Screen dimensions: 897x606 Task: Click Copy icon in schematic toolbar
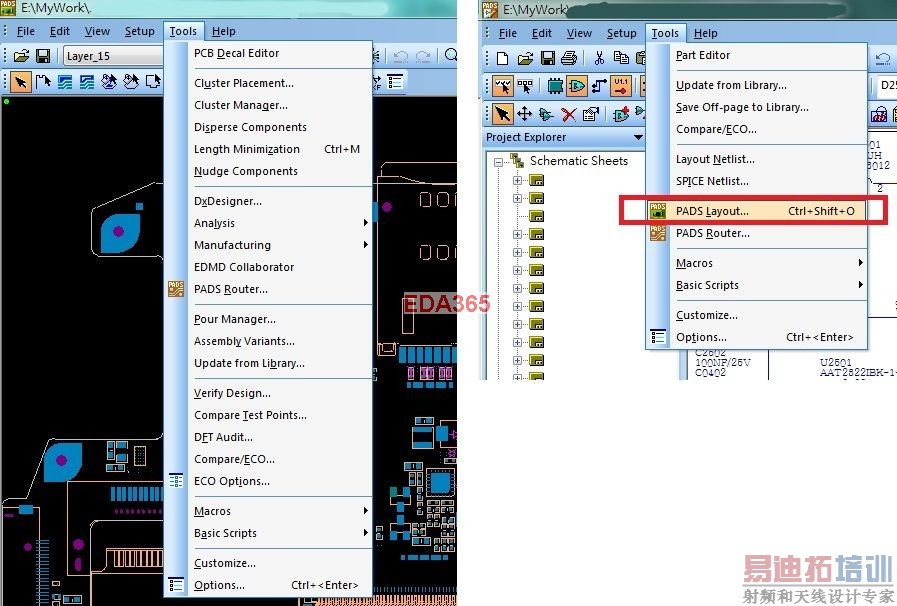(621, 58)
